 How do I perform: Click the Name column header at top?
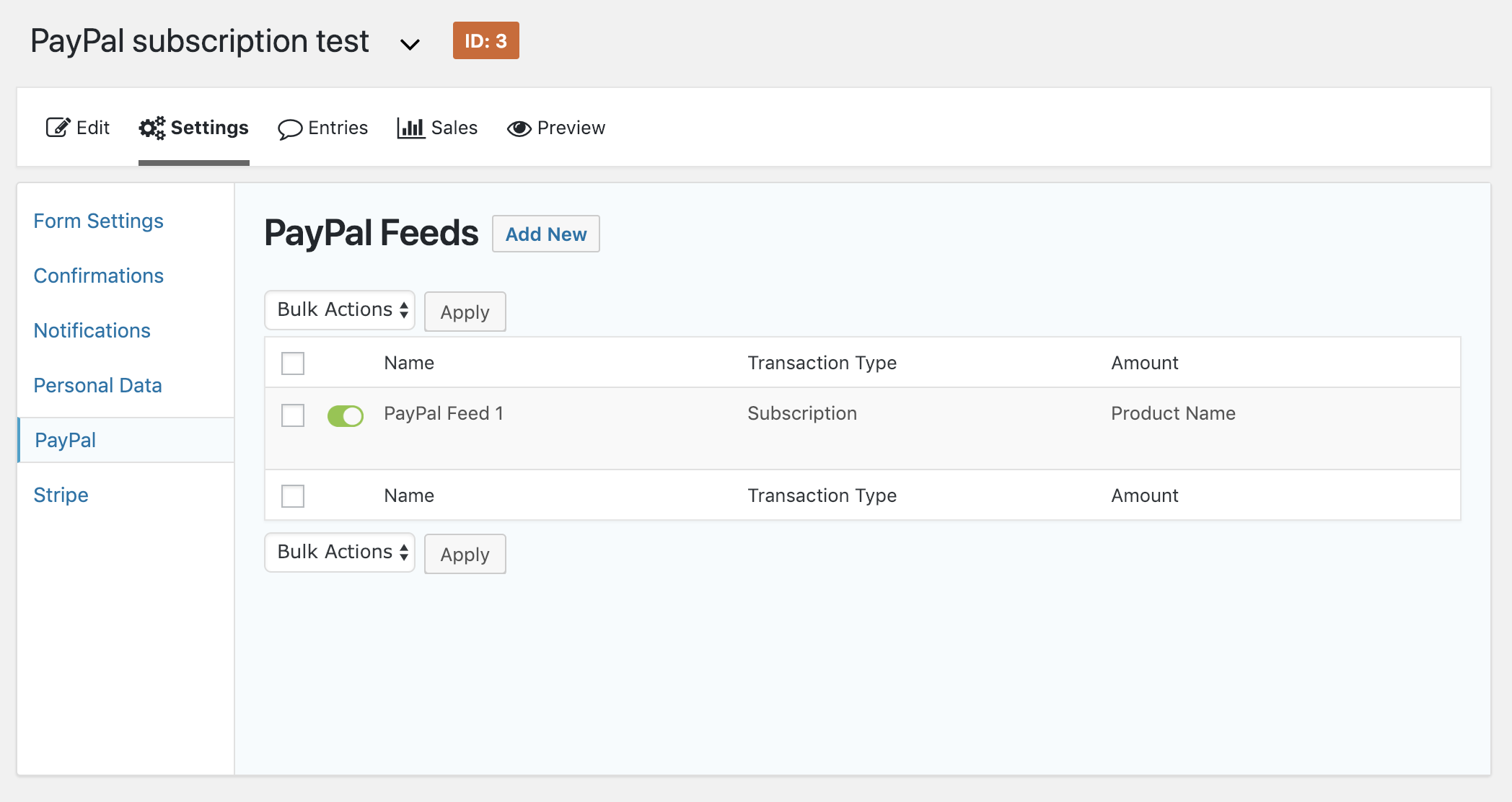409,363
